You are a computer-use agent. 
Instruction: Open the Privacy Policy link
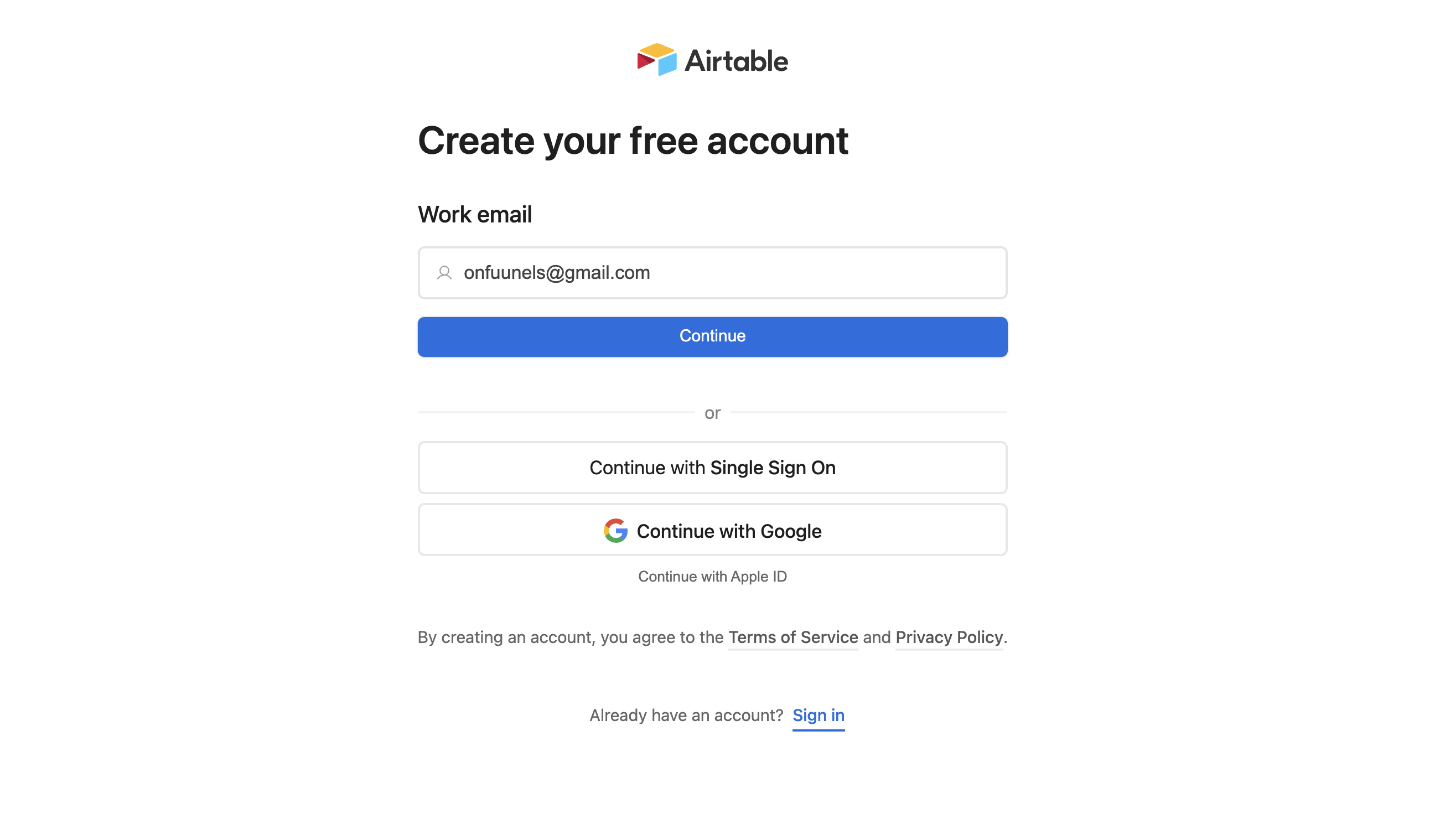tap(949, 637)
